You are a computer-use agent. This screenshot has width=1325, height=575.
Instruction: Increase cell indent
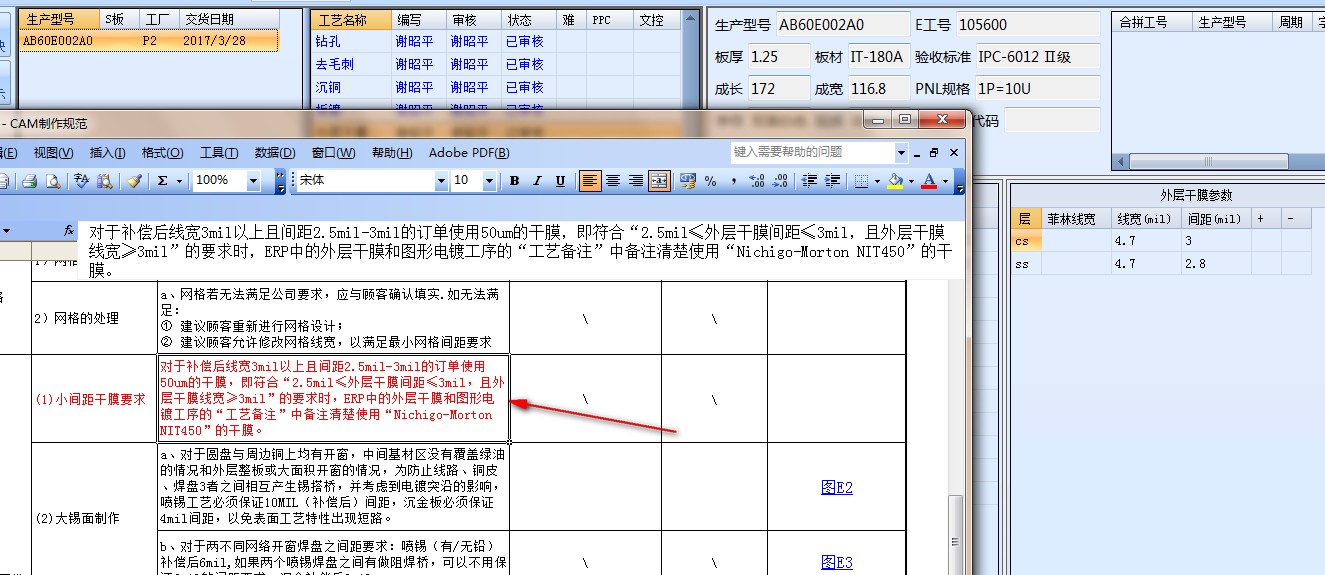click(x=832, y=181)
